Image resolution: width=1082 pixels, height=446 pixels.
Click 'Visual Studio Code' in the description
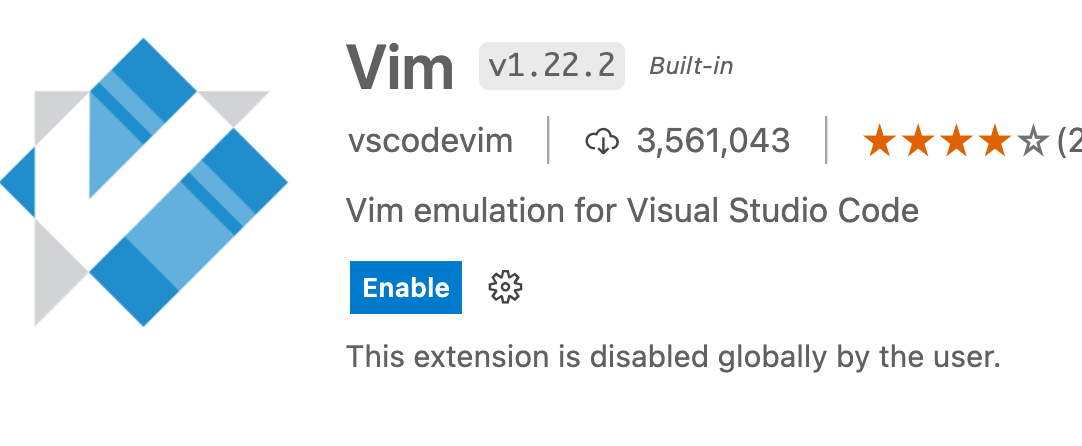773,211
